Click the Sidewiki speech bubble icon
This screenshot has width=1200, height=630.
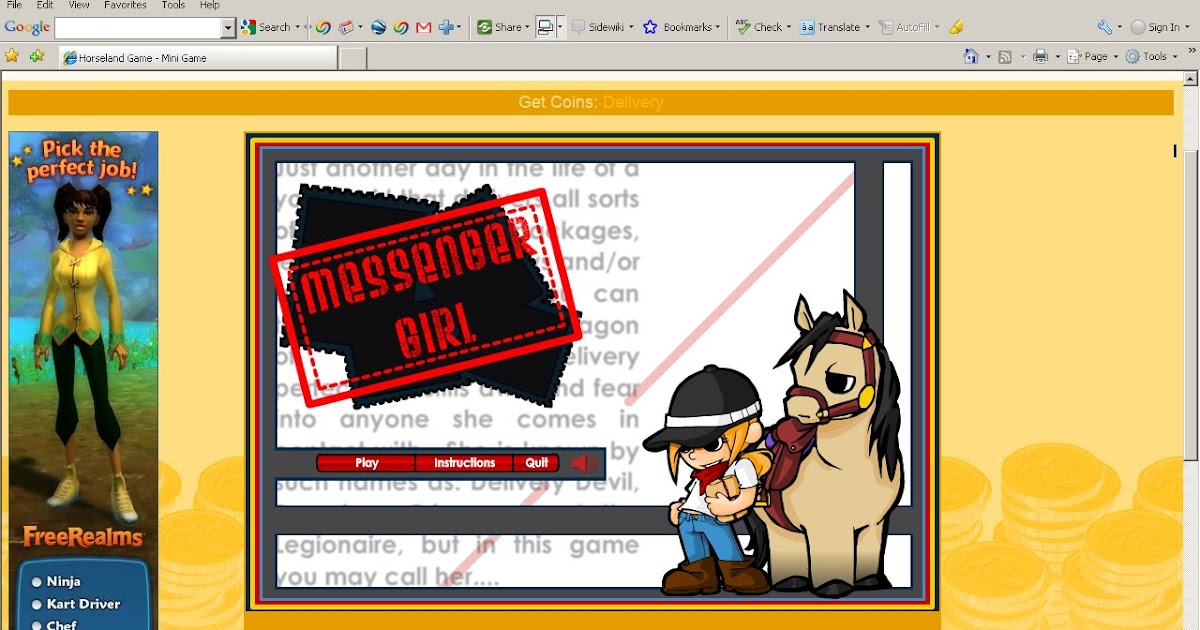(578, 27)
